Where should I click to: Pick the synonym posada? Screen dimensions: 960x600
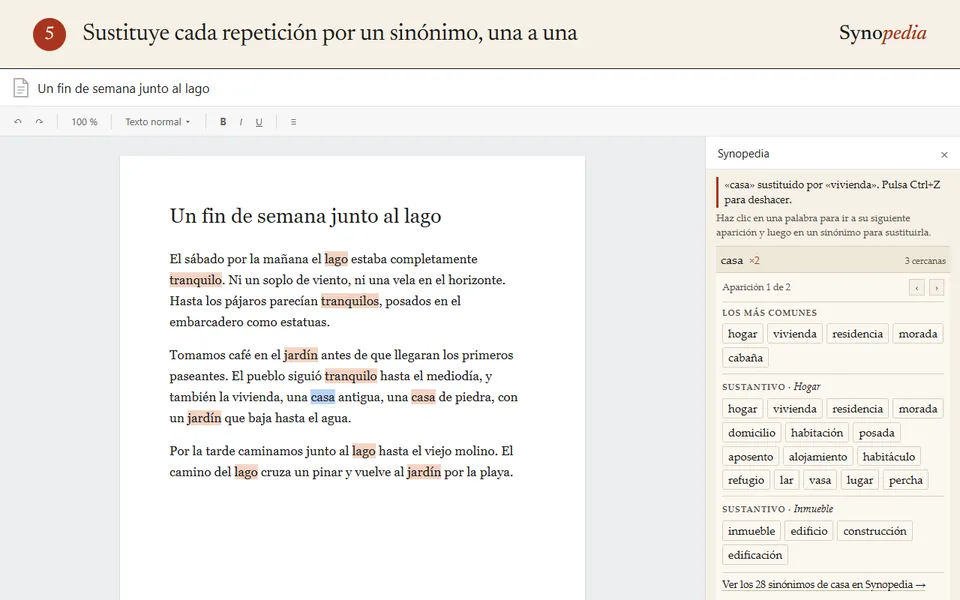tap(876, 432)
